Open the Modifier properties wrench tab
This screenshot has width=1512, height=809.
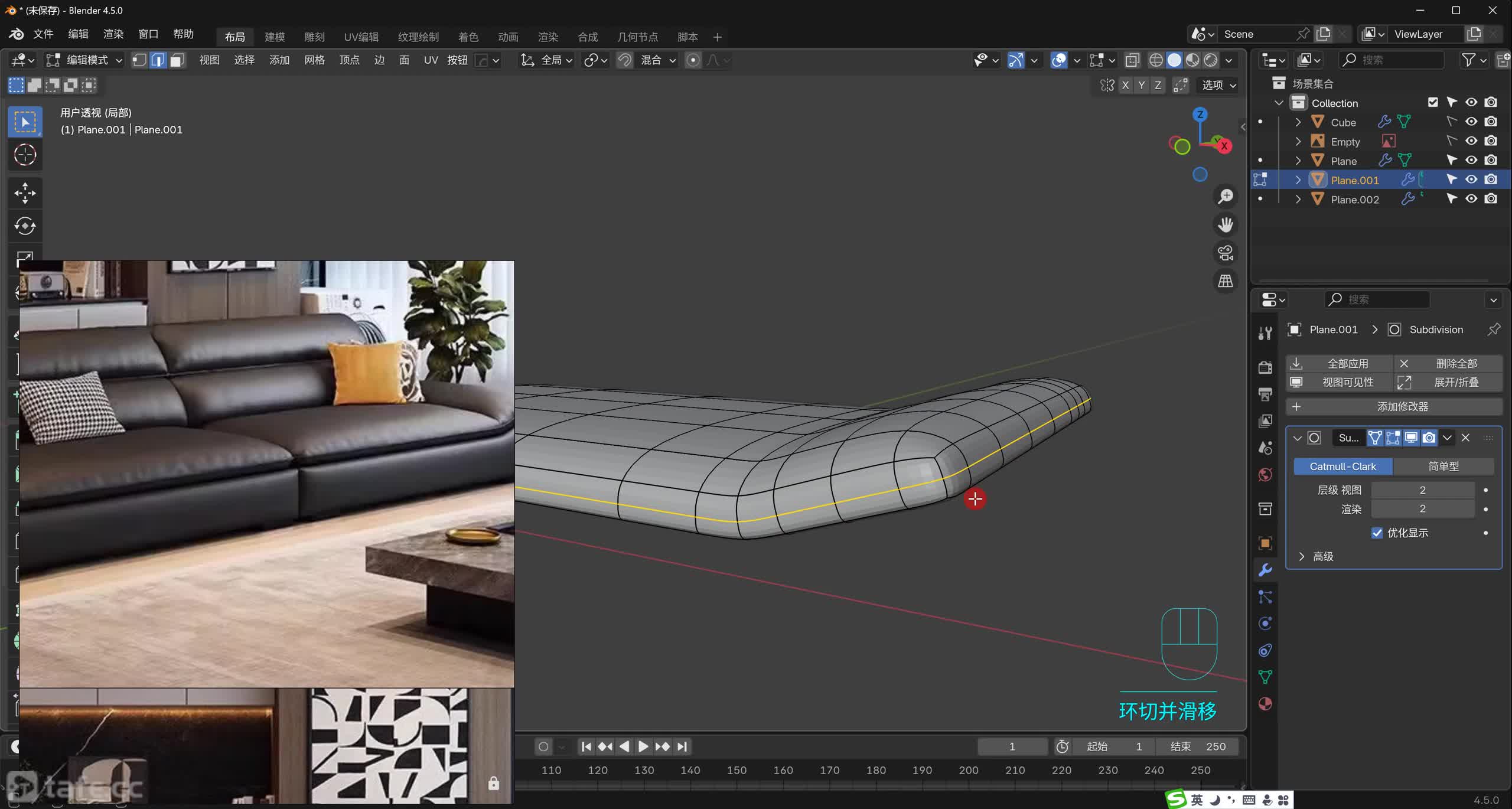tap(1265, 570)
